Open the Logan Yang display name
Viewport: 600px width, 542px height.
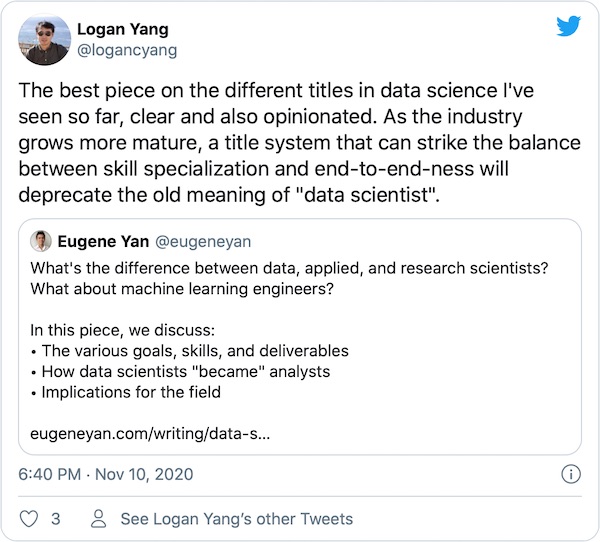pyautogui.click(x=124, y=29)
